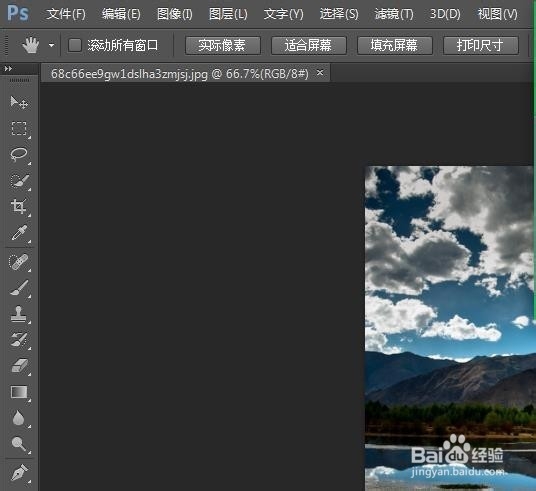Select the Rectangular Marquee tool
Image resolution: width=536 pixels, height=491 pixels.
pos(19,129)
